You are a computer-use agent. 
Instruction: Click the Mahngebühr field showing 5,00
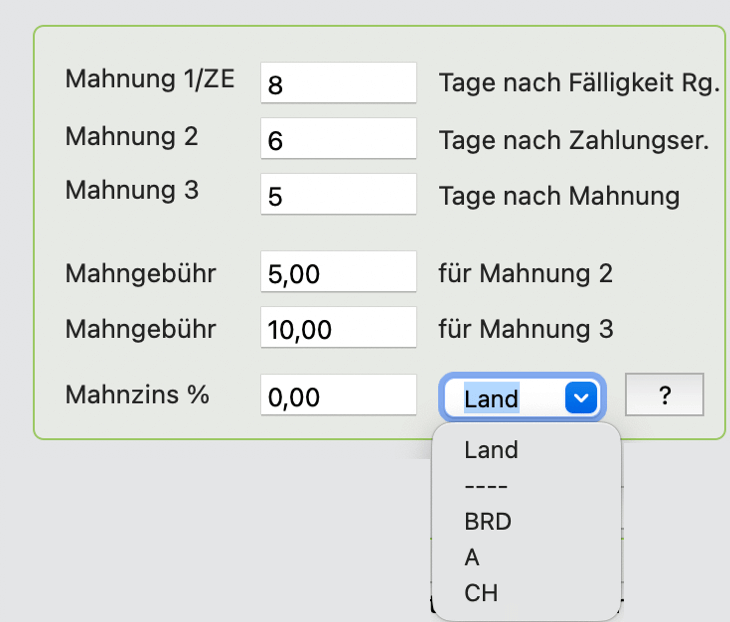(x=338, y=272)
